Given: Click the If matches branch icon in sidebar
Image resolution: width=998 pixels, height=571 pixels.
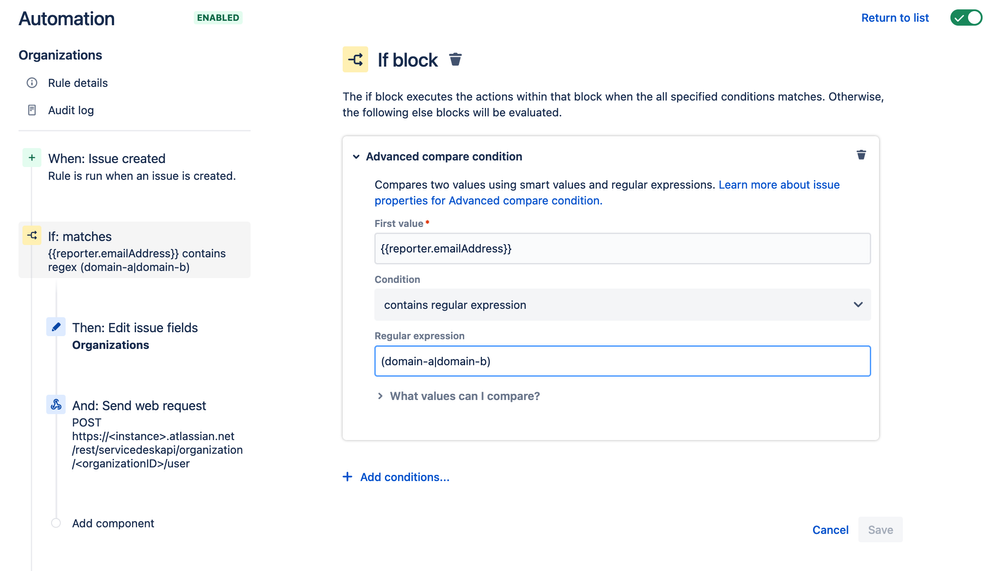Looking at the screenshot, I should [32, 236].
